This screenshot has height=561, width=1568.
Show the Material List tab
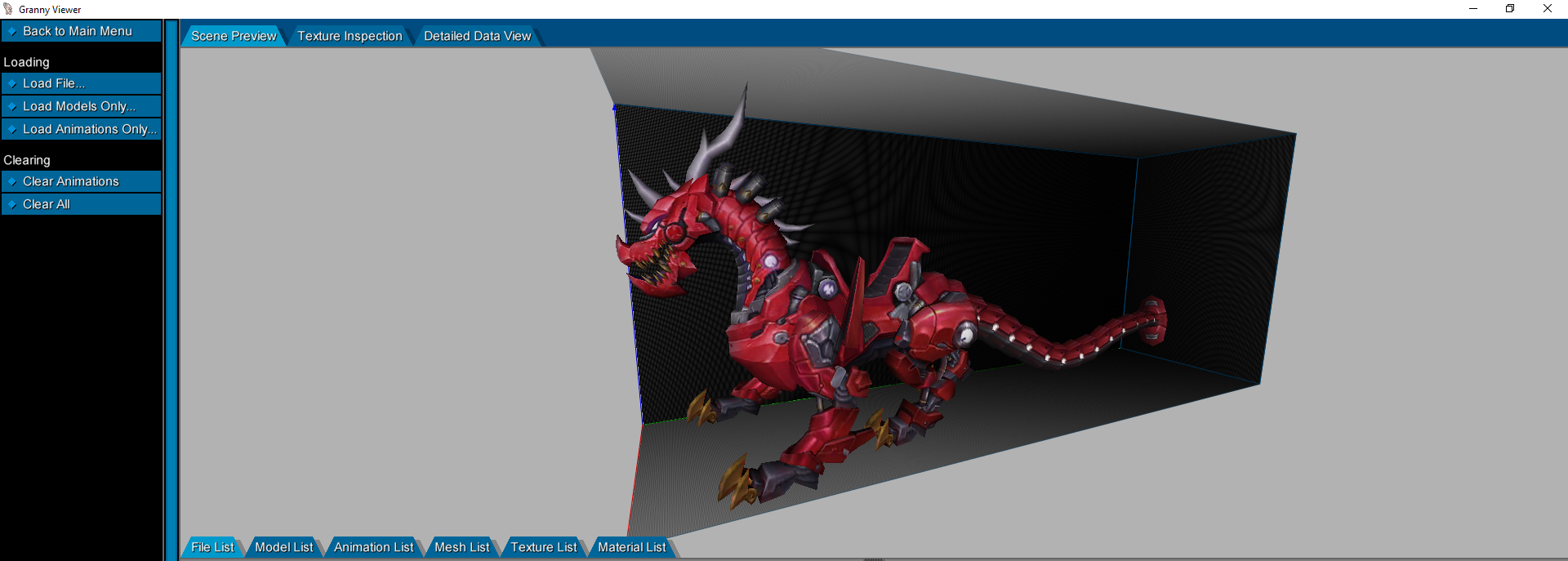coord(631,547)
